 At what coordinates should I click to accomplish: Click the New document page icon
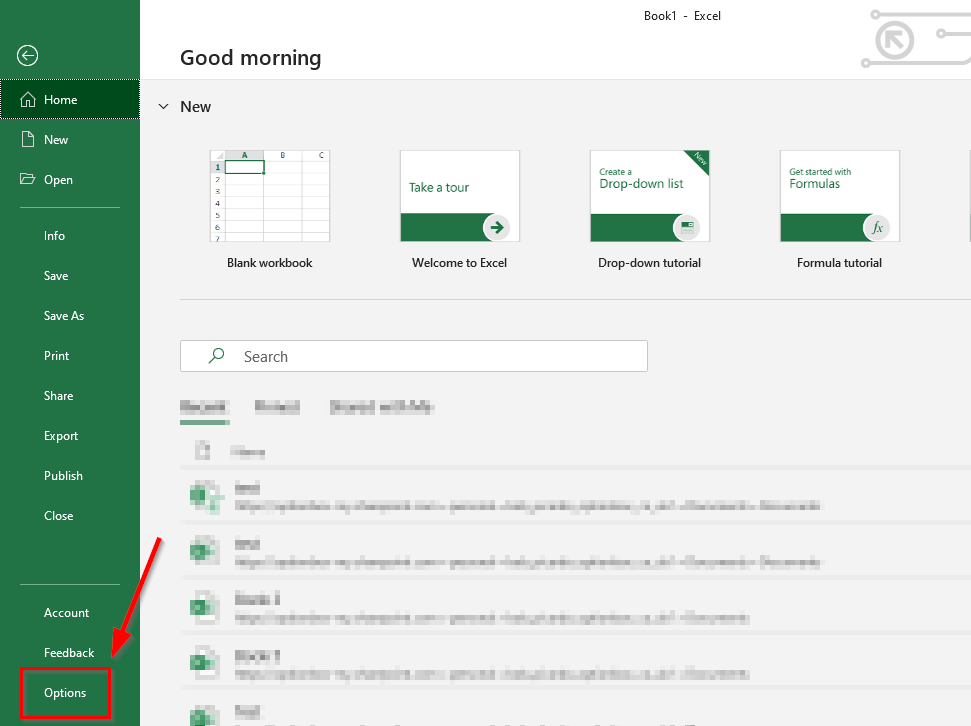[x=28, y=139]
